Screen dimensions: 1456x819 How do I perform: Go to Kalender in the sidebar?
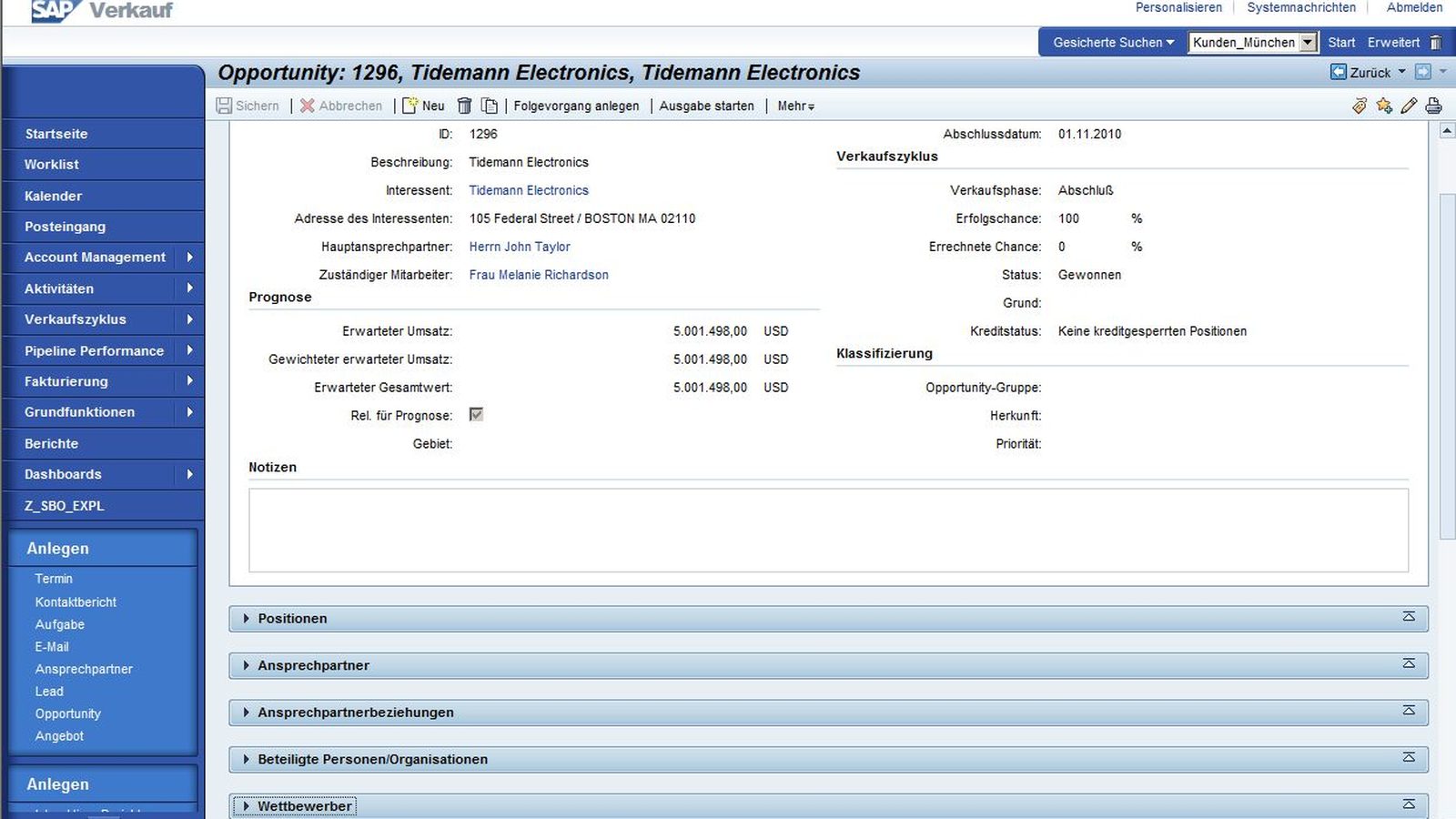tap(103, 196)
